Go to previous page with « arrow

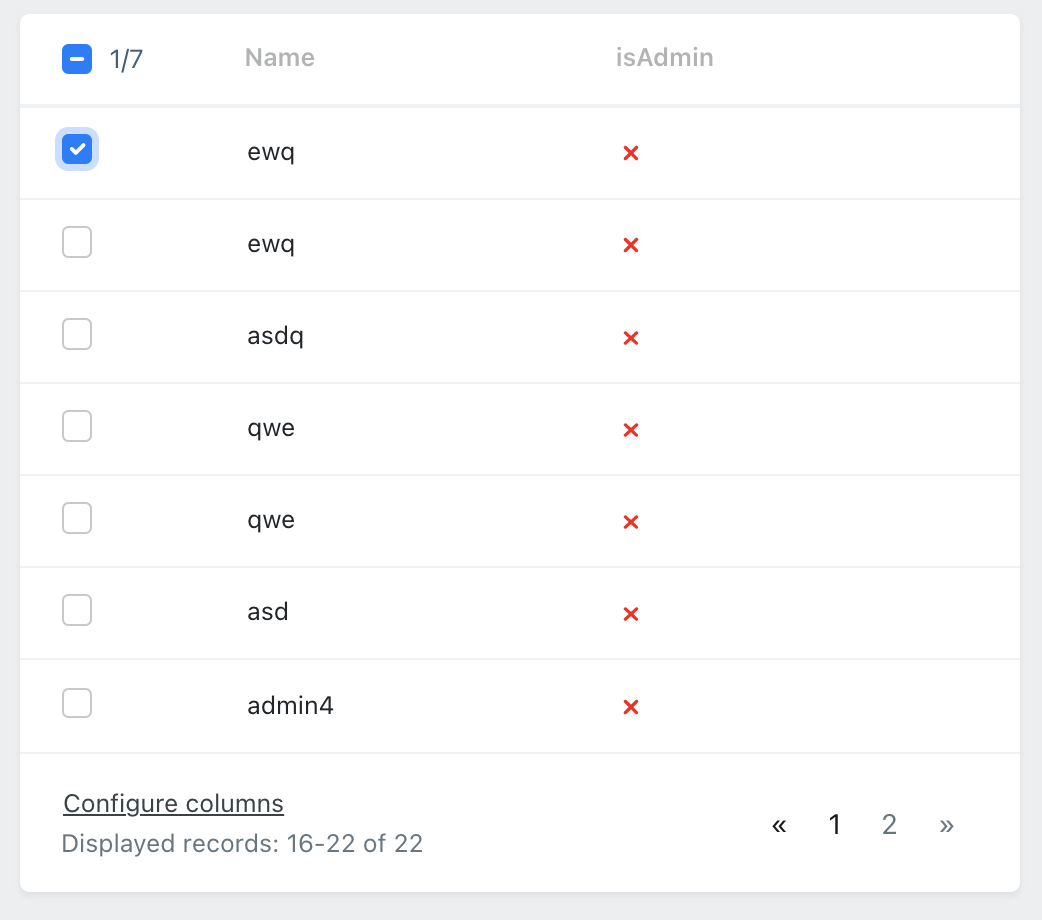(779, 825)
